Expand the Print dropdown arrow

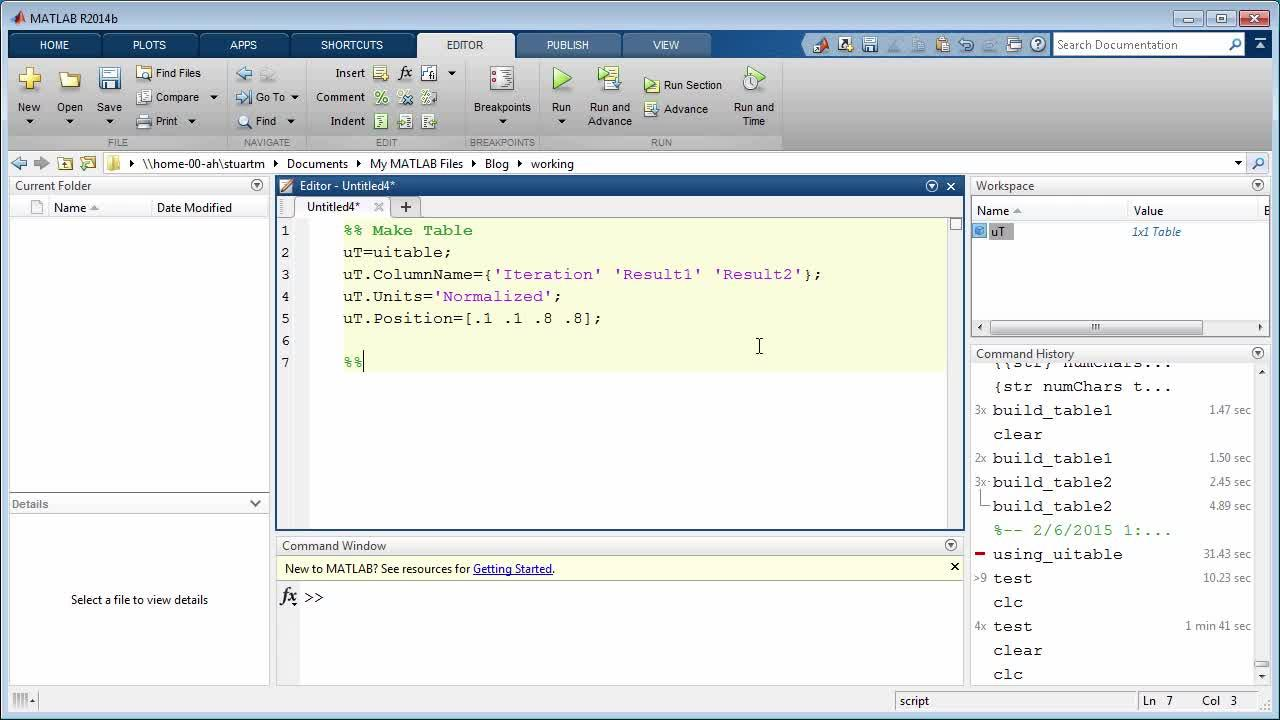(191, 121)
